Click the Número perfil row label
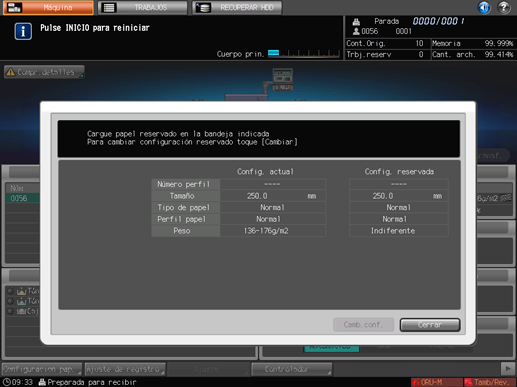Image resolution: width=517 pixels, height=387 pixels. [x=186, y=184]
